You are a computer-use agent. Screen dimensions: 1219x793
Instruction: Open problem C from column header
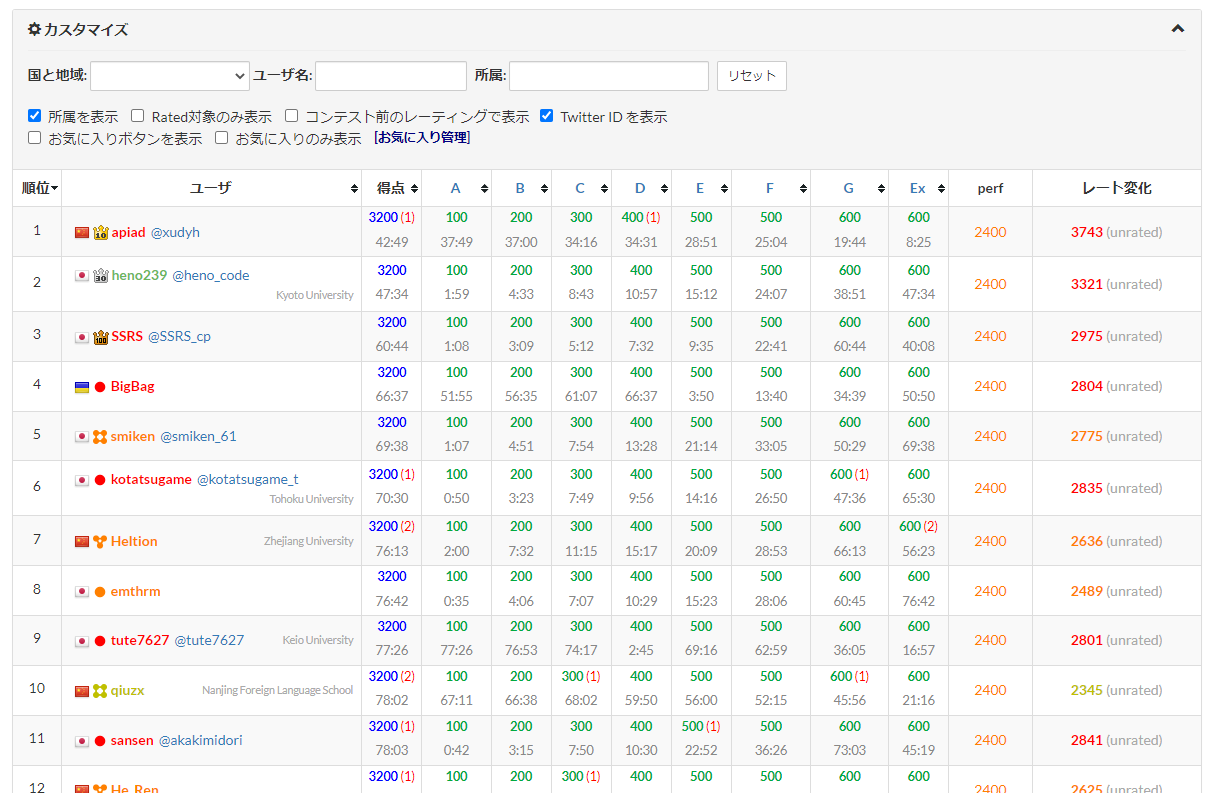[580, 188]
